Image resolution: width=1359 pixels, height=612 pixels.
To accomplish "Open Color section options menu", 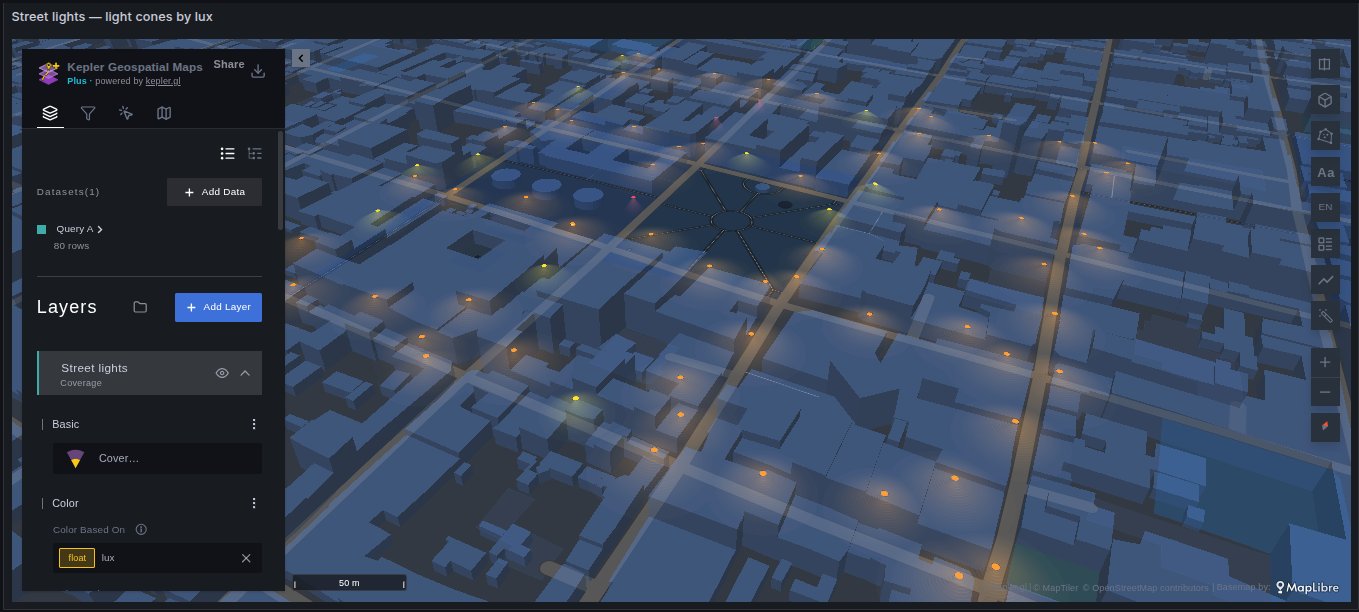I will click(x=254, y=503).
